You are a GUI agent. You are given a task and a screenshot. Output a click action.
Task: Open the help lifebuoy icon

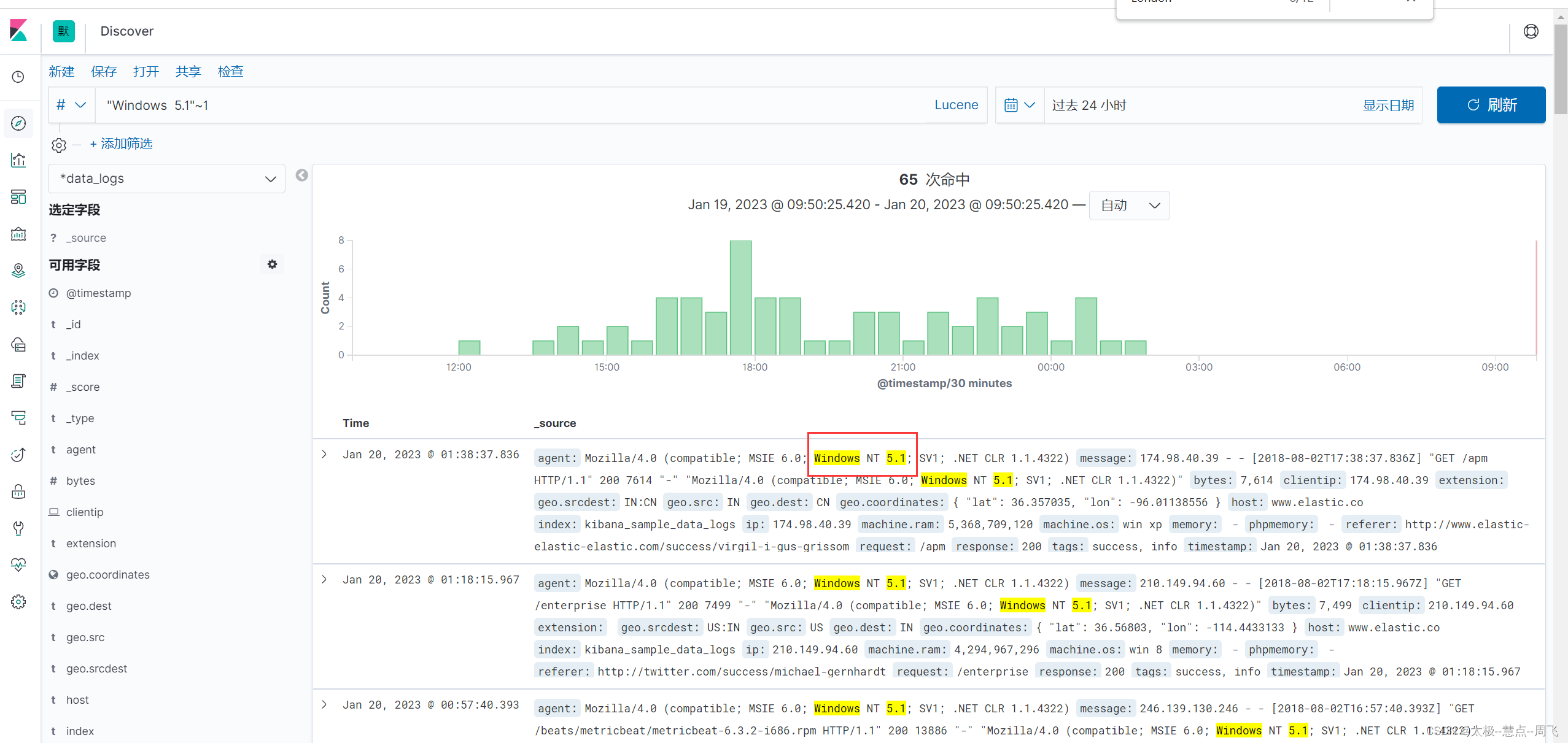point(1531,31)
